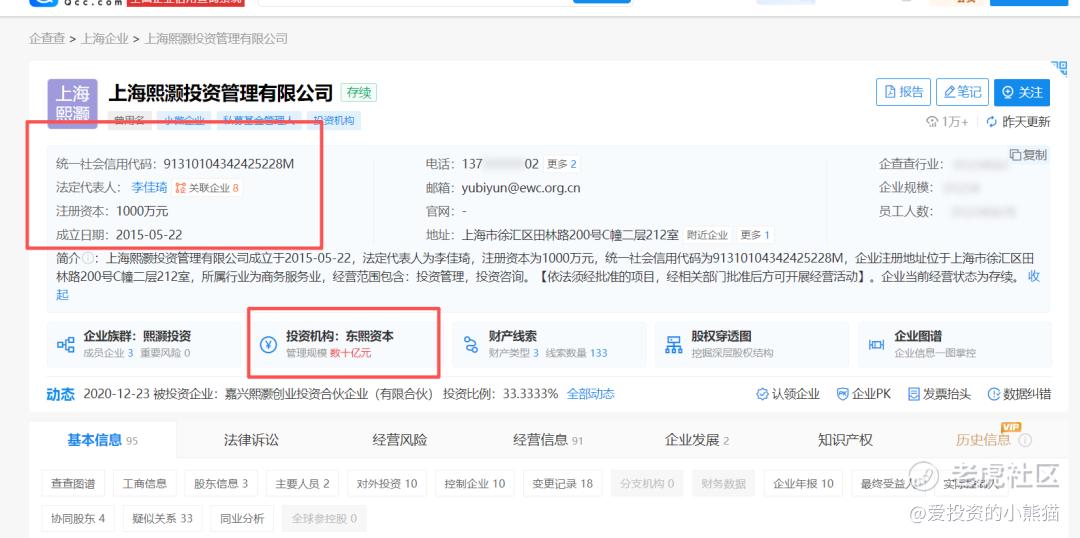The image size is (1080, 538).
Task: Switch to 经营风险 tab
Action: (399, 440)
